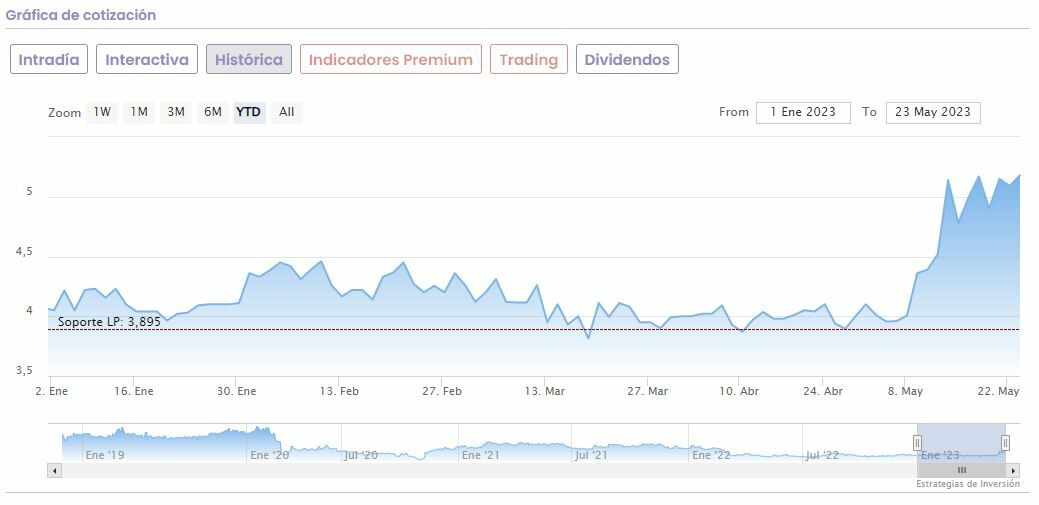The image size is (1039, 505).
Task: Click the To date field
Action: click(933, 112)
